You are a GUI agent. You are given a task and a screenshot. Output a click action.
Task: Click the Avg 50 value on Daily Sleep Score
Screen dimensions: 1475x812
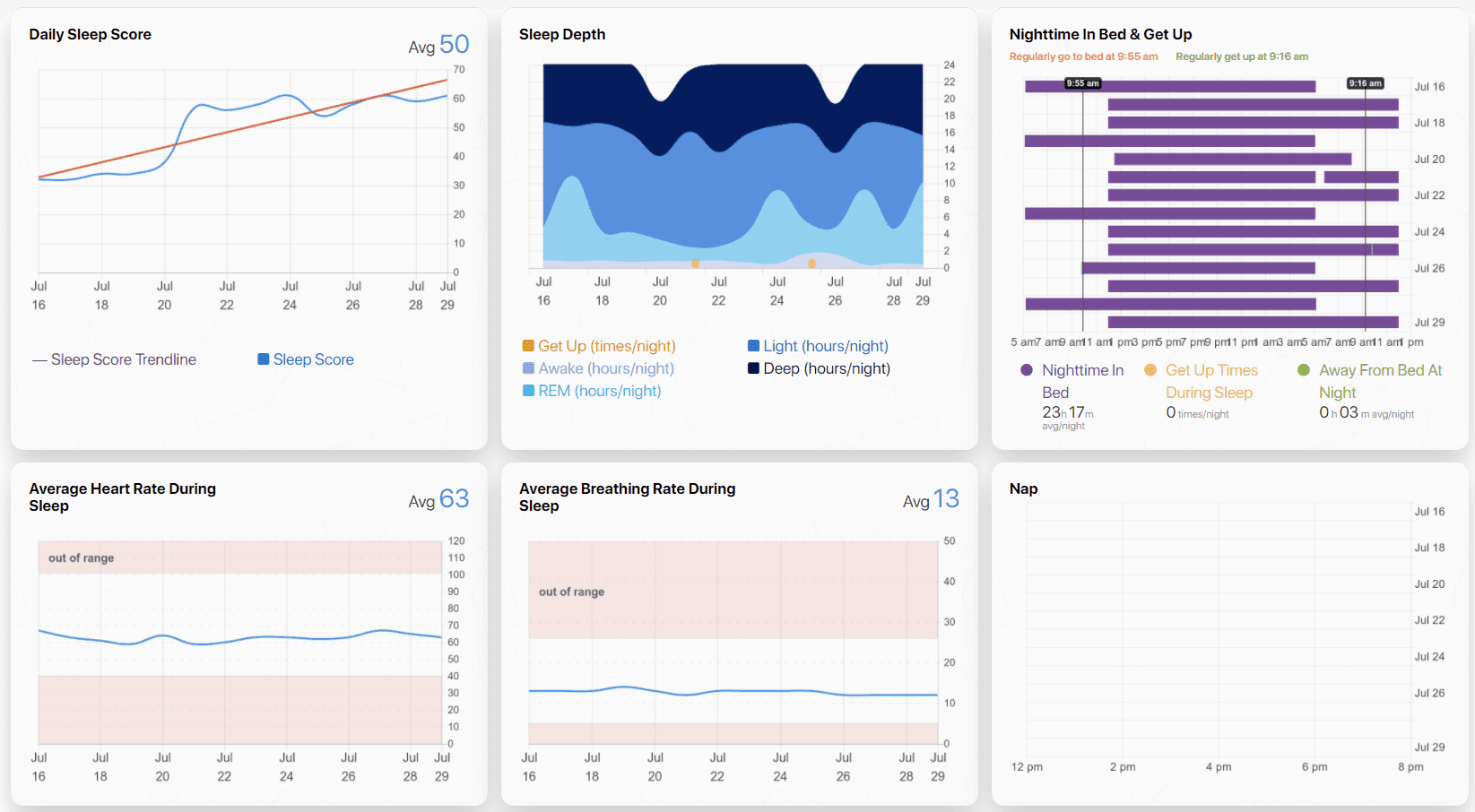[454, 45]
